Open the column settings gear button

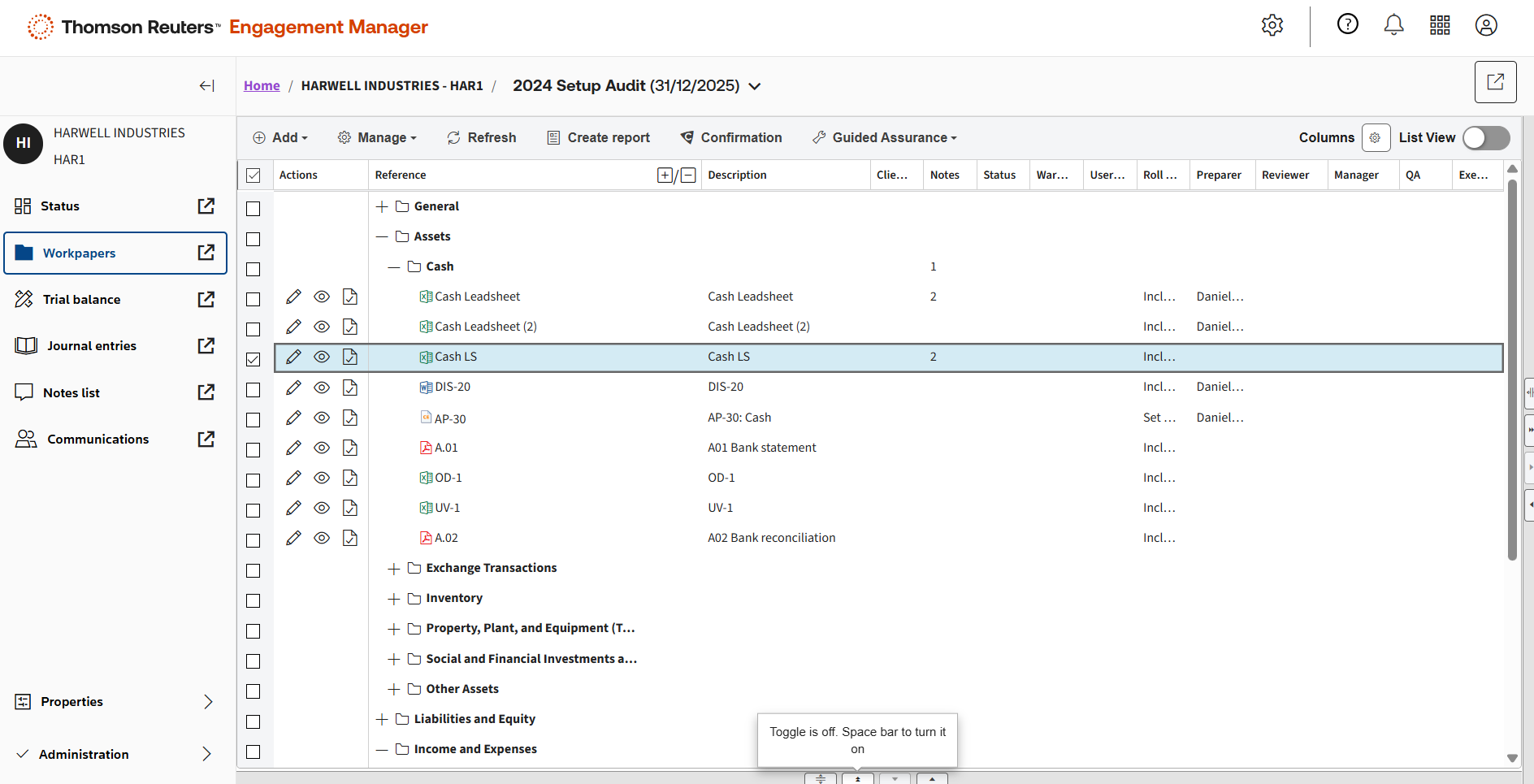click(1375, 138)
